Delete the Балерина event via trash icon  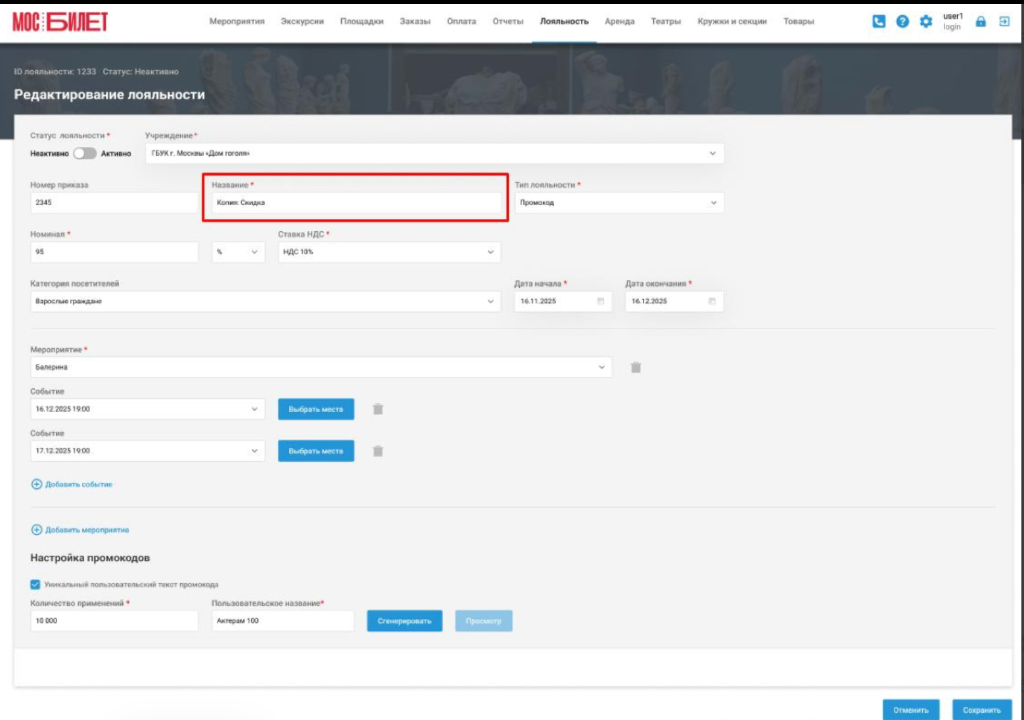pos(636,367)
